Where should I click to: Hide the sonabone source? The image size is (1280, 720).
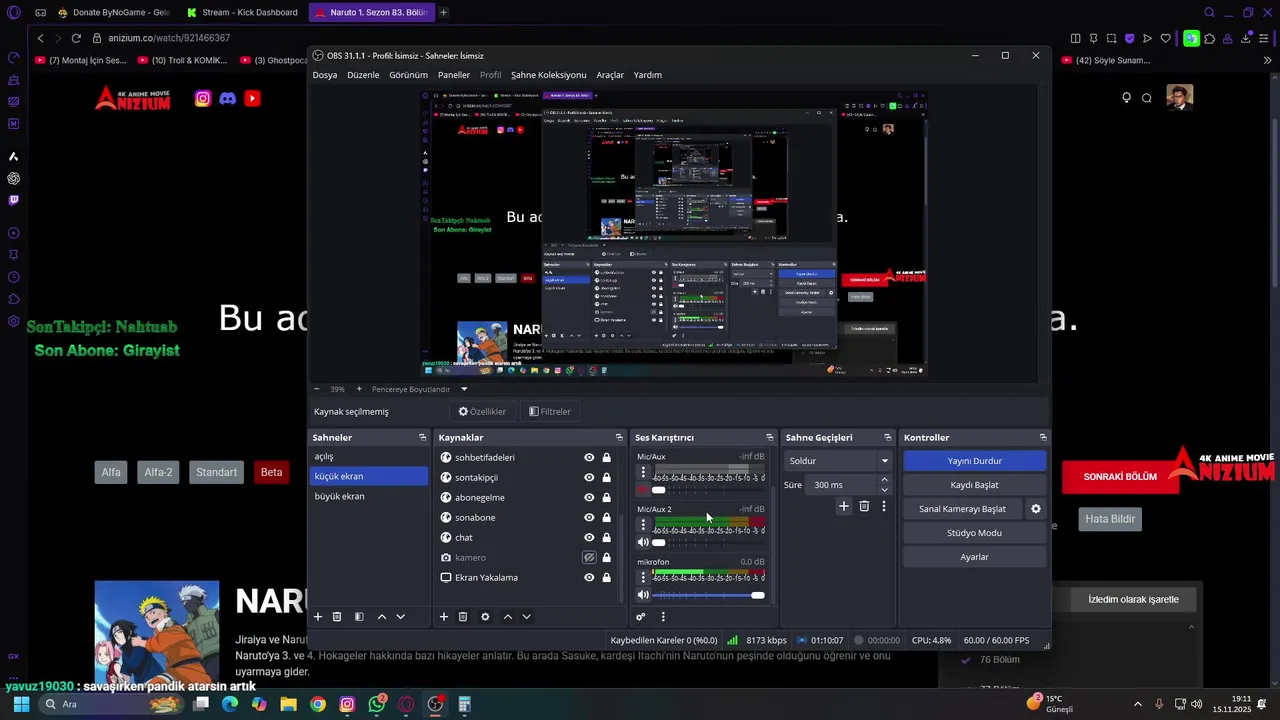[x=589, y=517]
